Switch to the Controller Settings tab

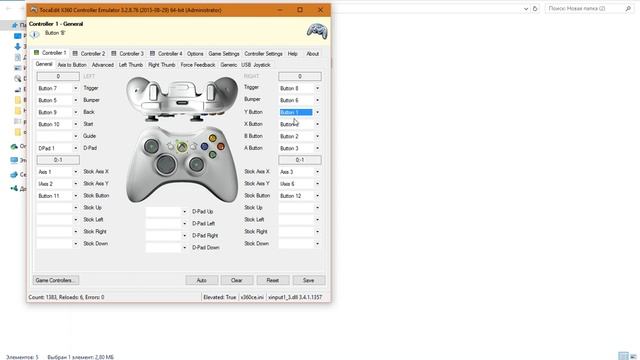click(x=263, y=53)
